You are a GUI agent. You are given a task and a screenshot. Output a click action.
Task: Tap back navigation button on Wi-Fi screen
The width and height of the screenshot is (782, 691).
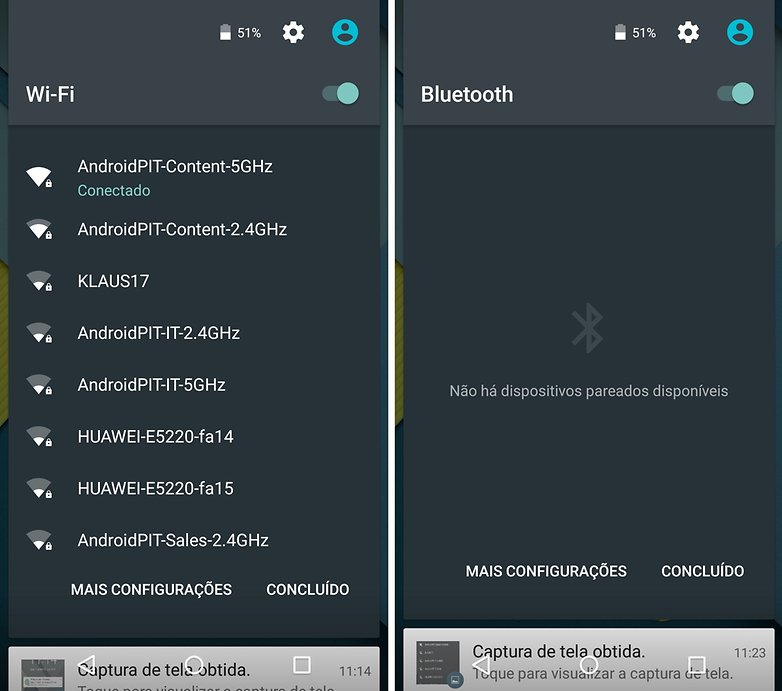coord(86,664)
